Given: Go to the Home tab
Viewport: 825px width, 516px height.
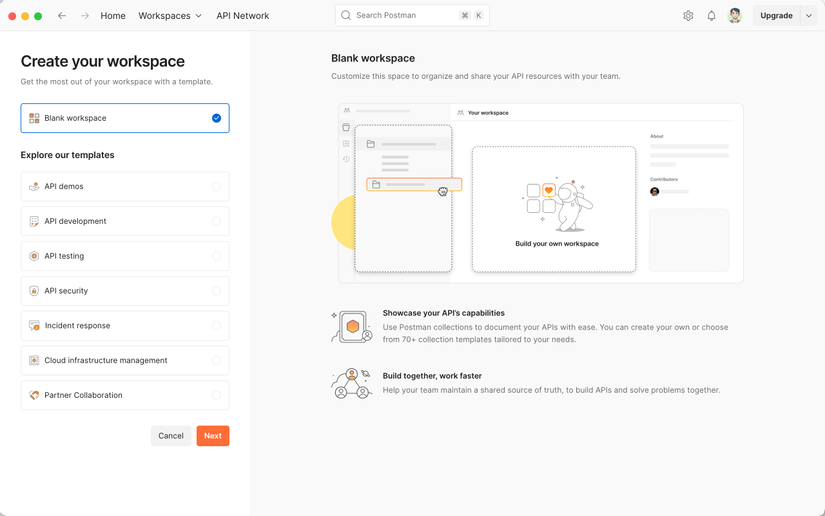Looking at the screenshot, I should (113, 16).
